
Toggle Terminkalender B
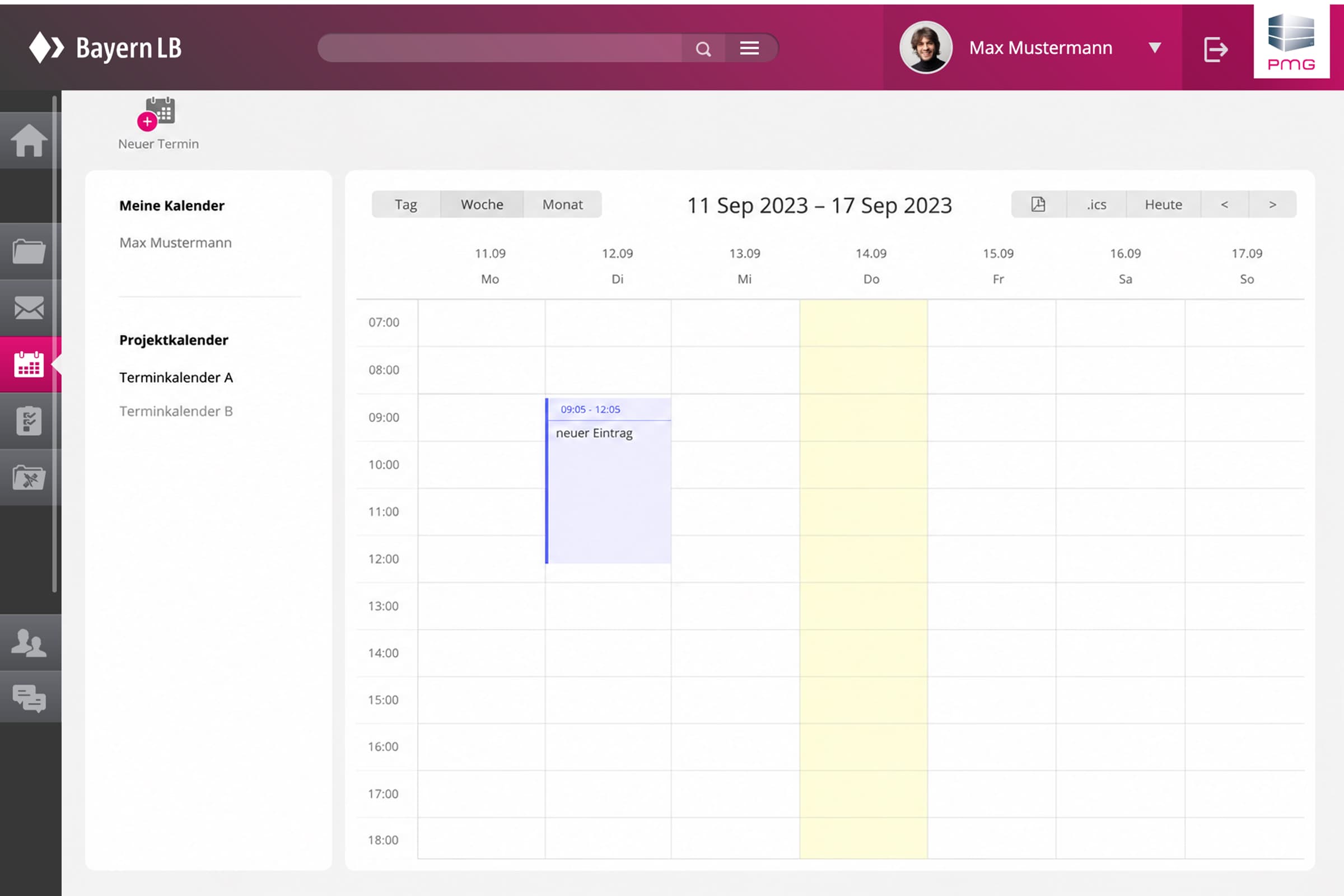pos(176,411)
